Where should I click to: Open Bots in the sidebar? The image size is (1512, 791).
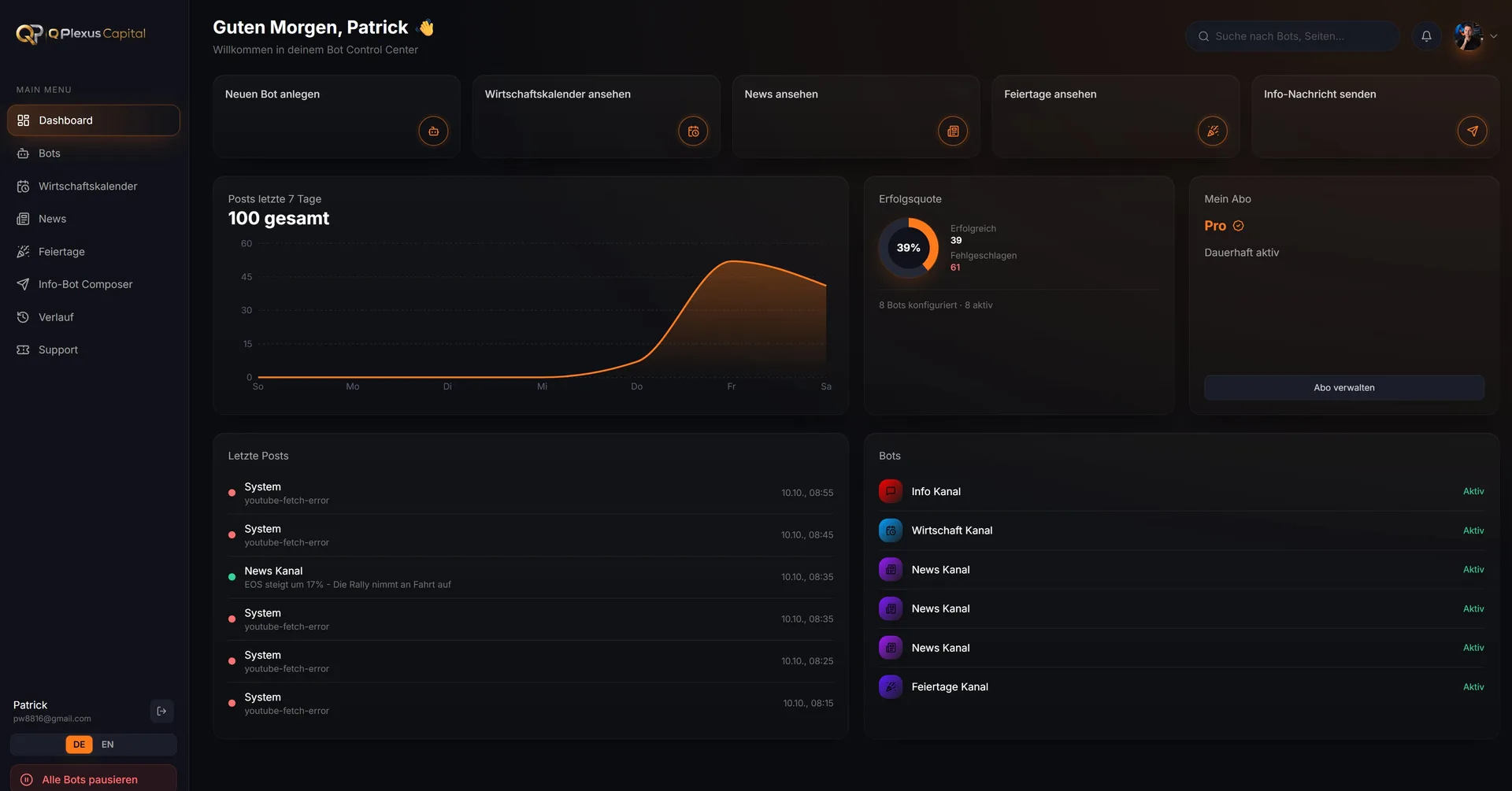pos(94,153)
